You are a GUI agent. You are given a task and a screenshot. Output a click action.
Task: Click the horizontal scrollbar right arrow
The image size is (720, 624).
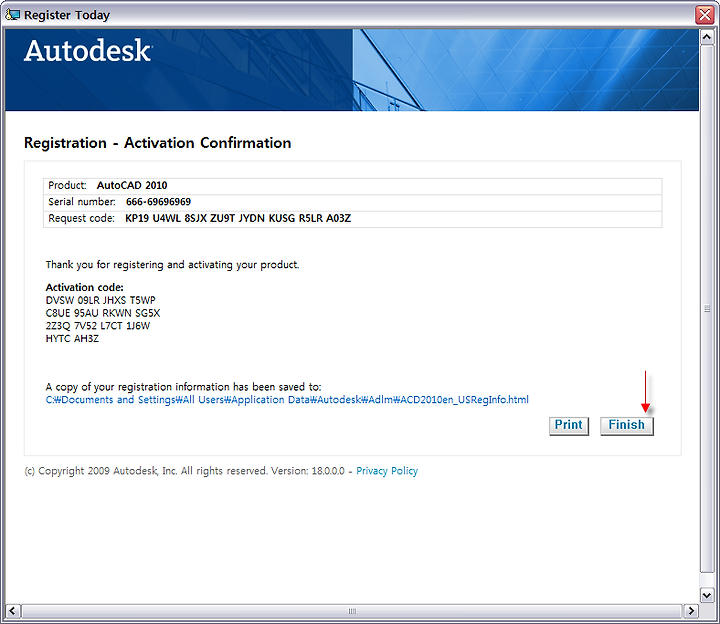click(691, 611)
